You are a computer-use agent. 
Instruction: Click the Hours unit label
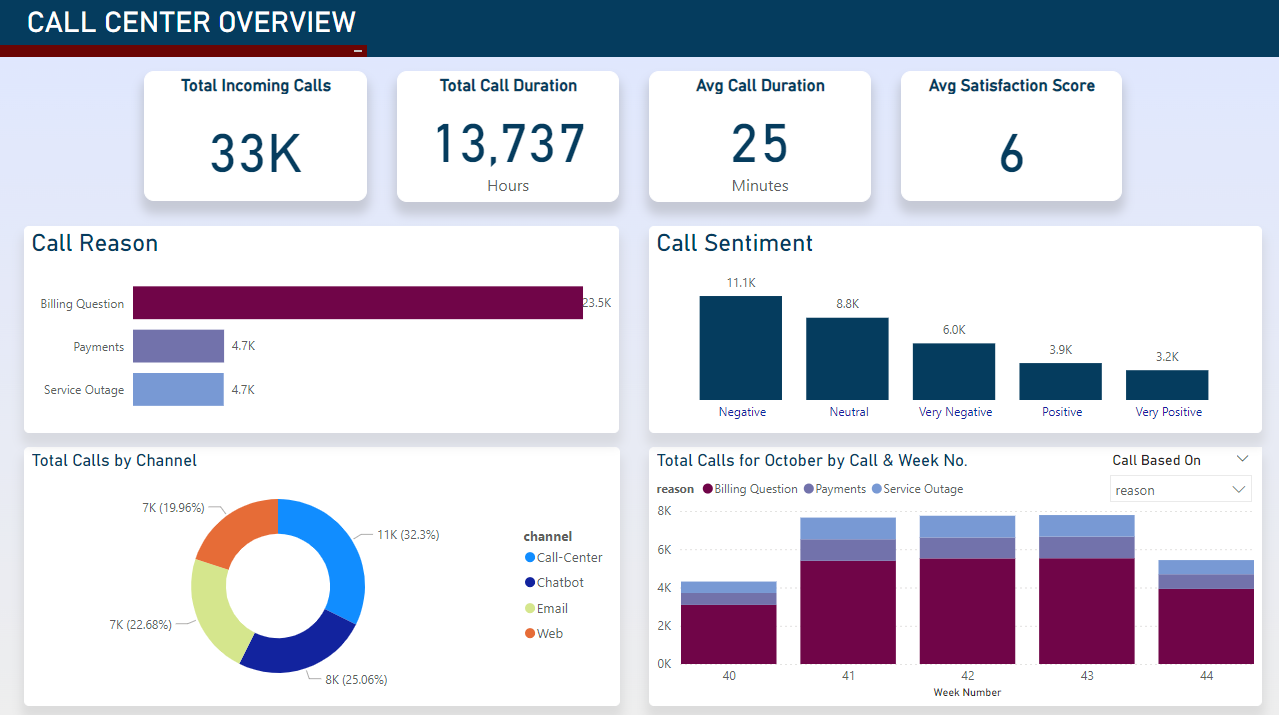pyautogui.click(x=508, y=186)
